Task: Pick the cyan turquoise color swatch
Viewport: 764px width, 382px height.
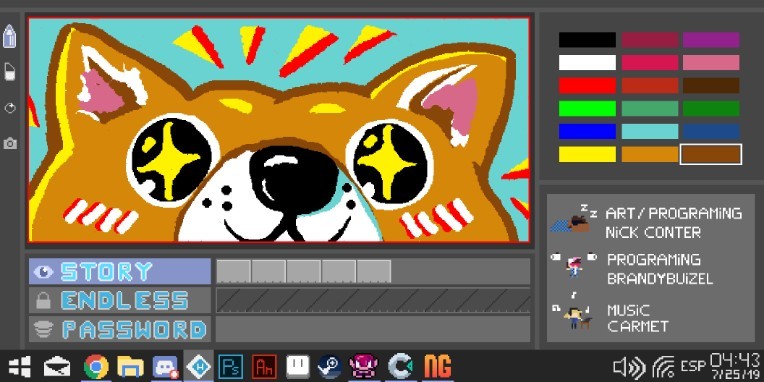Action: point(650,131)
